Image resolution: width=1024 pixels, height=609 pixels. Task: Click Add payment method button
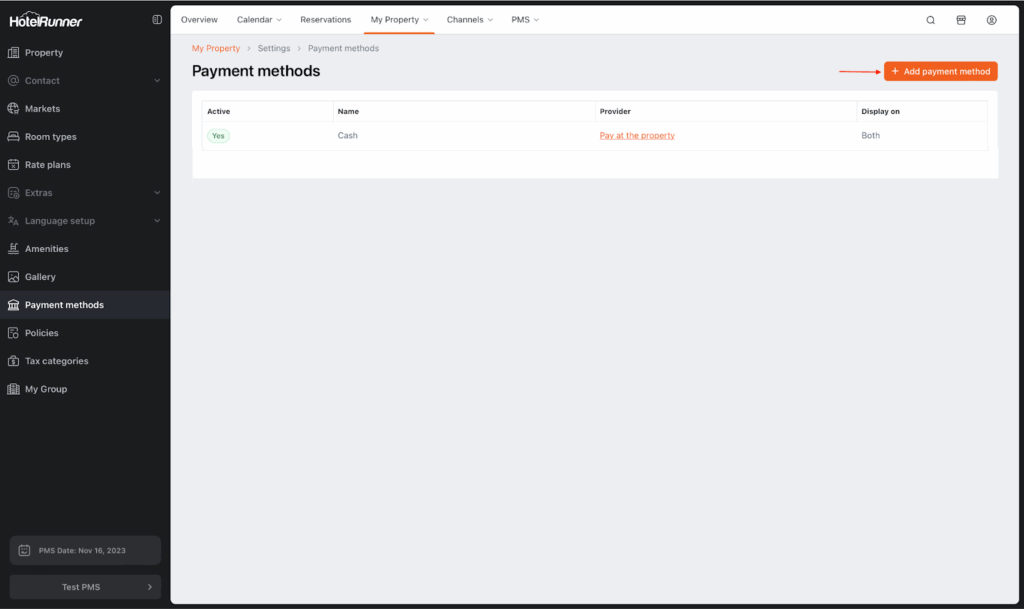(940, 72)
